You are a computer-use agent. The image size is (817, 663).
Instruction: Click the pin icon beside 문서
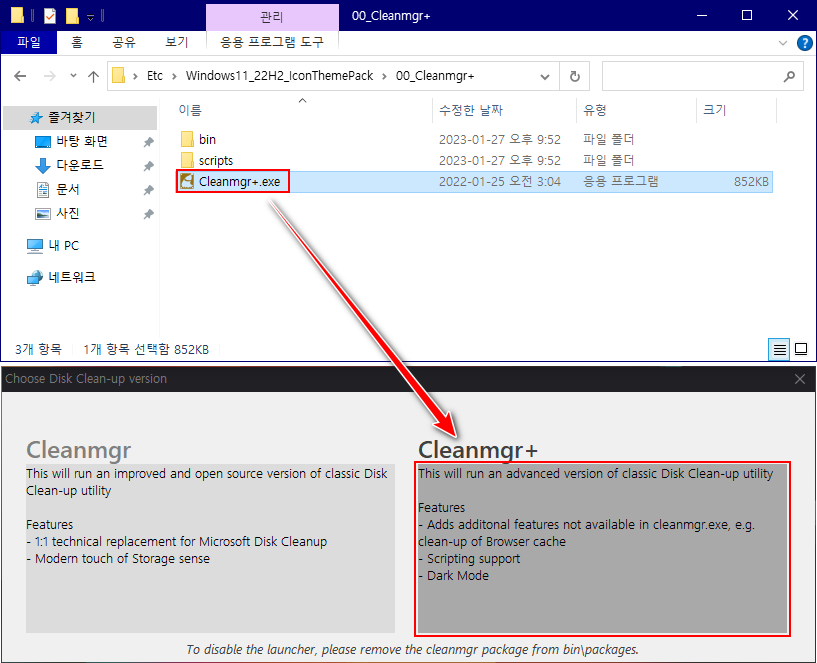coord(148,190)
